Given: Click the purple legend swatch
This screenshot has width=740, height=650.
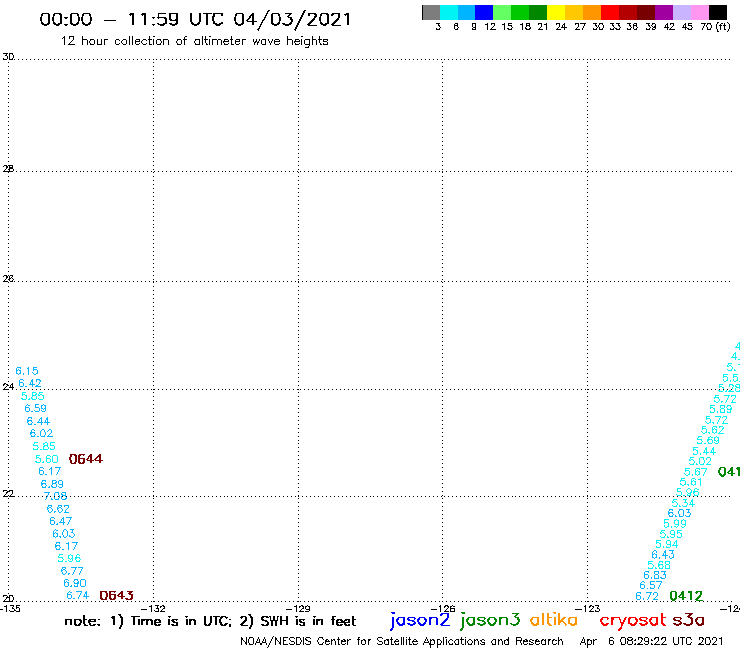Looking at the screenshot, I should (x=663, y=12).
